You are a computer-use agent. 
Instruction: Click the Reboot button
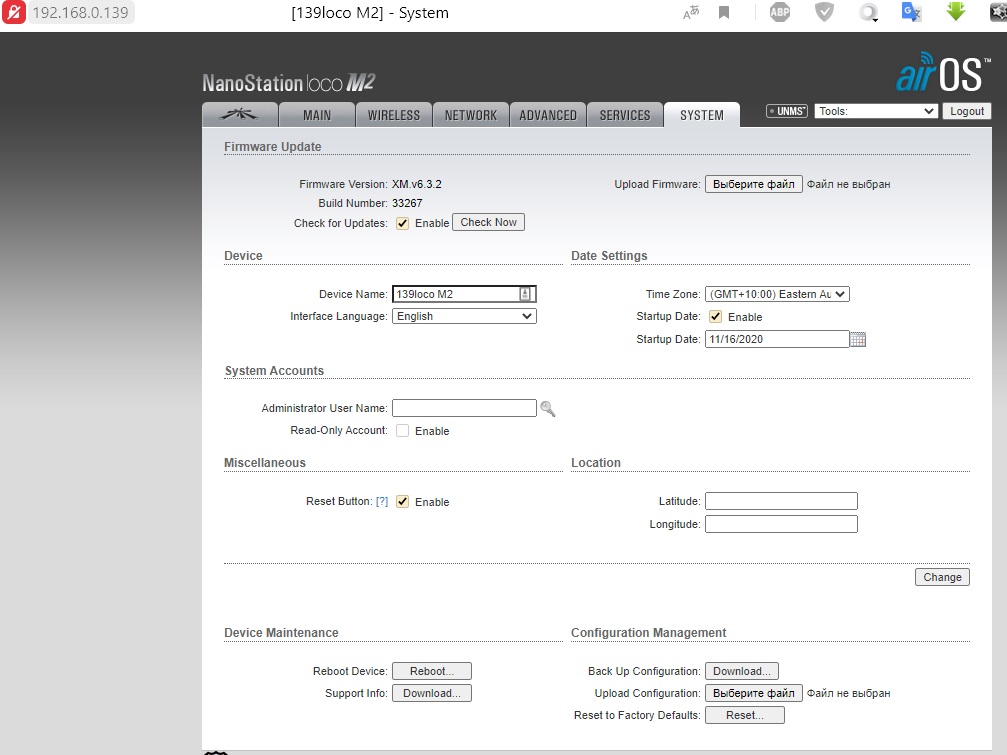(432, 671)
